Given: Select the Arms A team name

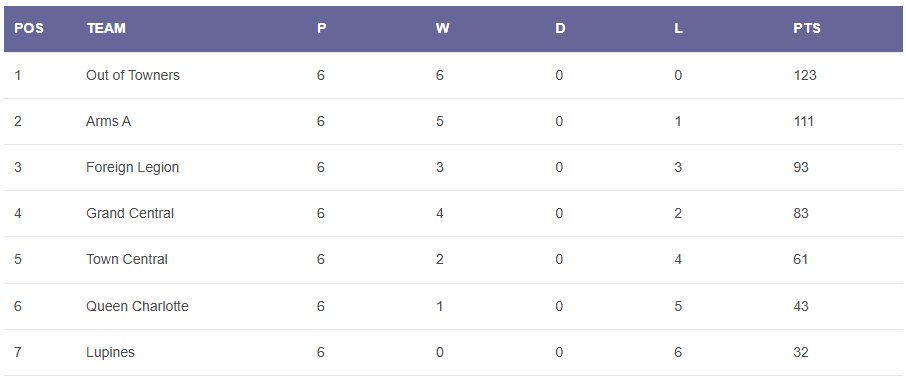Looking at the screenshot, I should (x=109, y=121).
